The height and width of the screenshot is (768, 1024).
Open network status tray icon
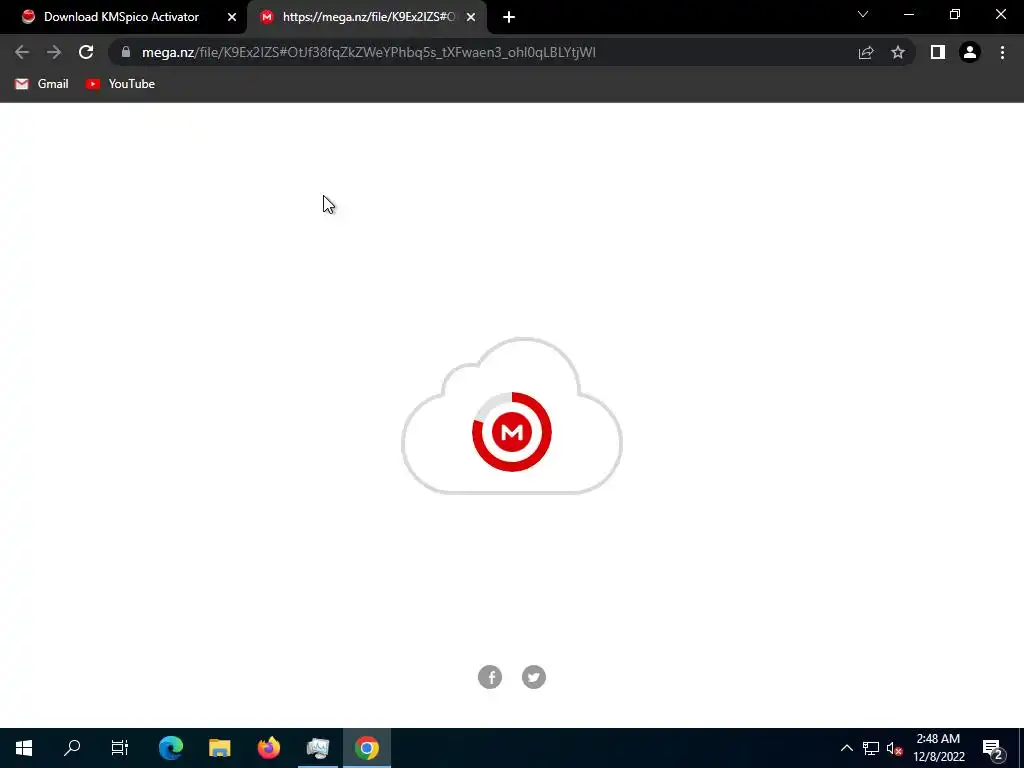pos(871,748)
